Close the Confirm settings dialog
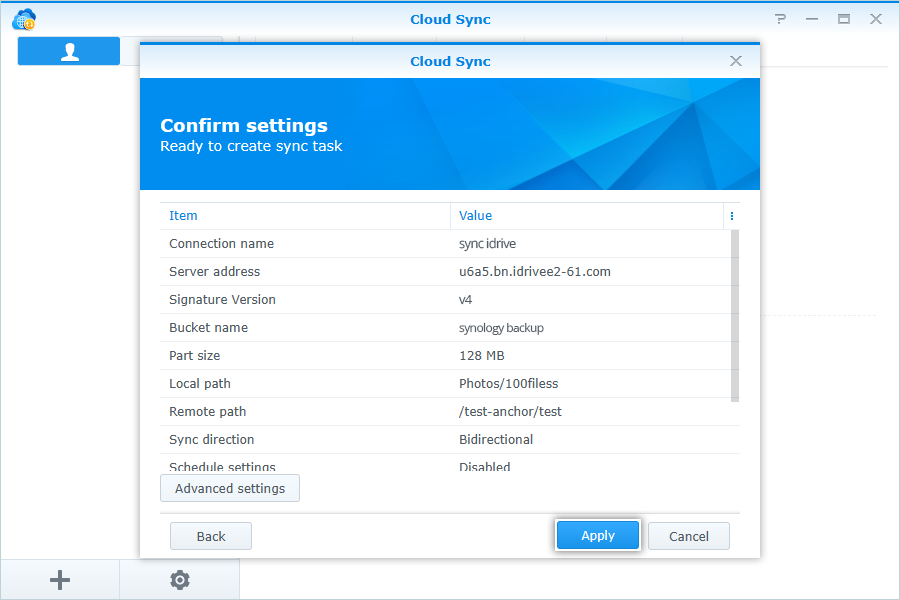The width and height of the screenshot is (900, 600). click(x=736, y=61)
